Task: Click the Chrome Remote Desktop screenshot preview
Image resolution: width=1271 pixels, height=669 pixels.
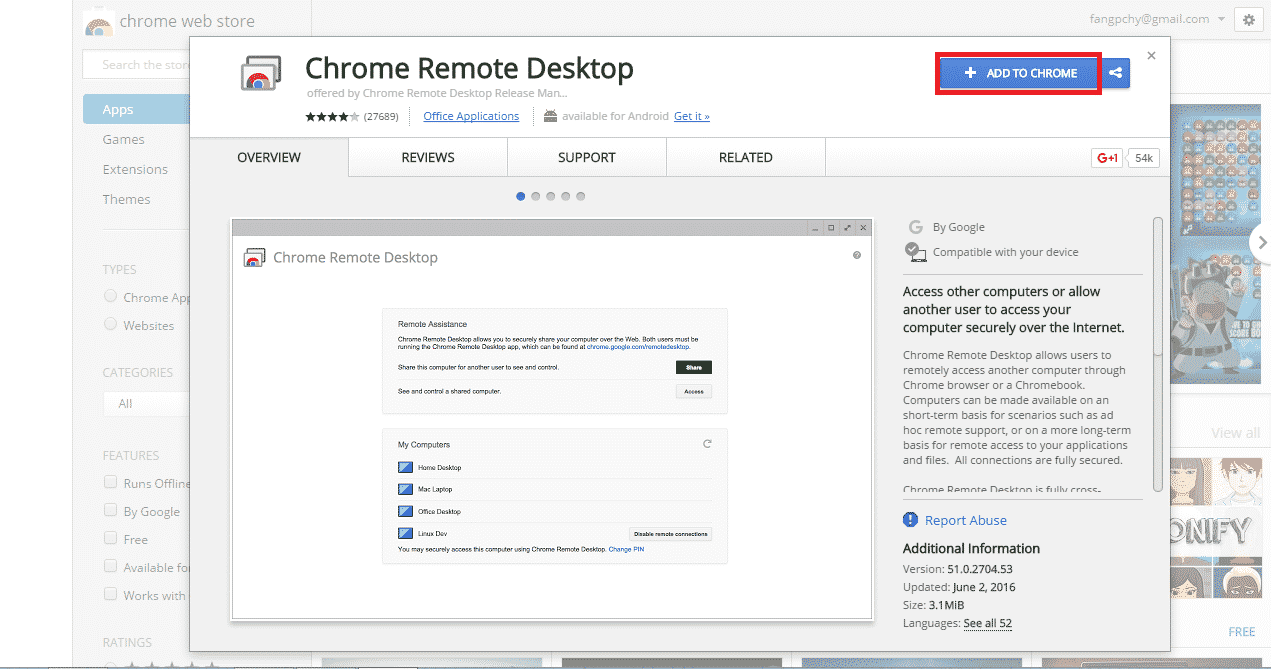Action: pyautogui.click(x=552, y=419)
